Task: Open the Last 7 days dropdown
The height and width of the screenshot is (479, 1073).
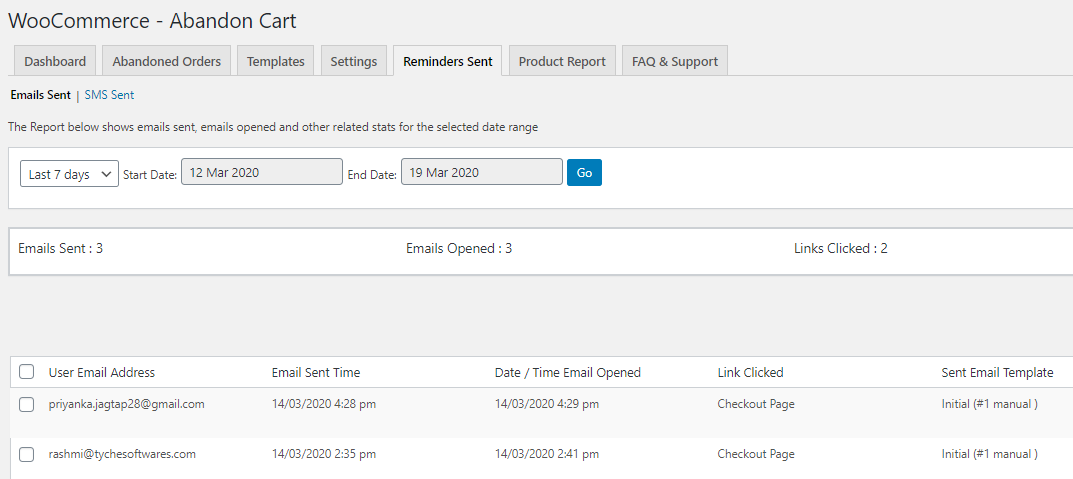Action: click(x=69, y=174)
